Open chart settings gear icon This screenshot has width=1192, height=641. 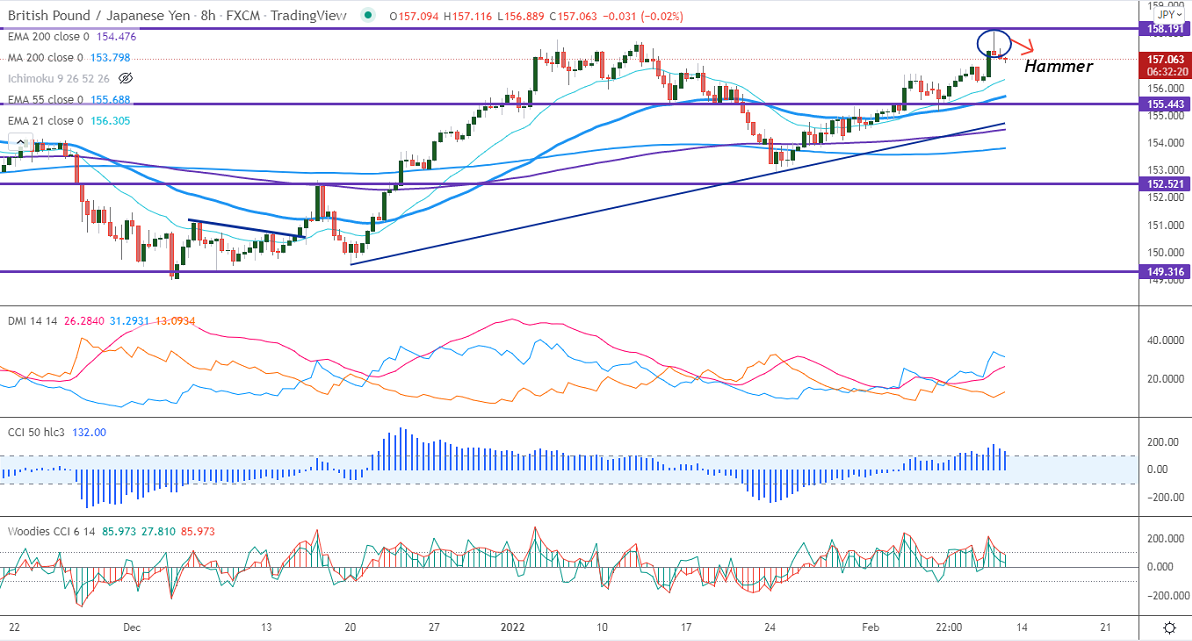click(x=1170, y=628)
